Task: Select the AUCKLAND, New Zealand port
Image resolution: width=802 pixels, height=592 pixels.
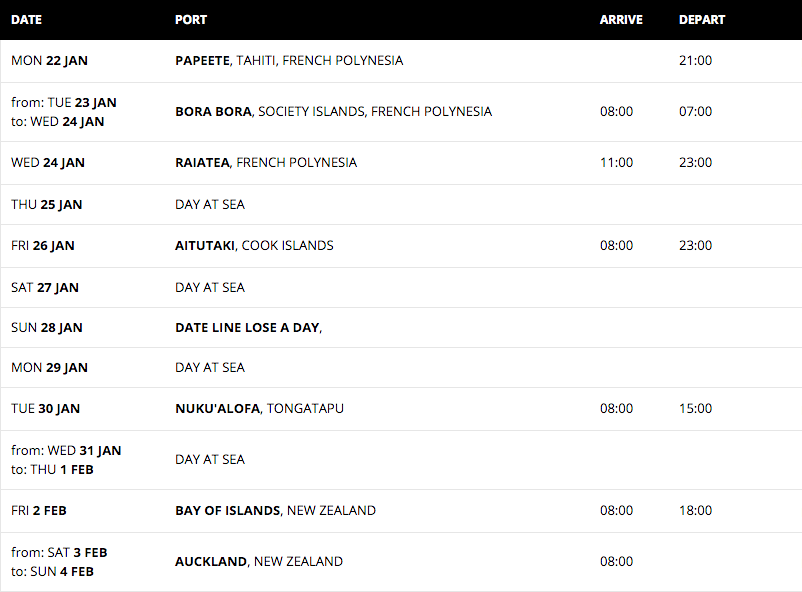Action: pos(259,561)
